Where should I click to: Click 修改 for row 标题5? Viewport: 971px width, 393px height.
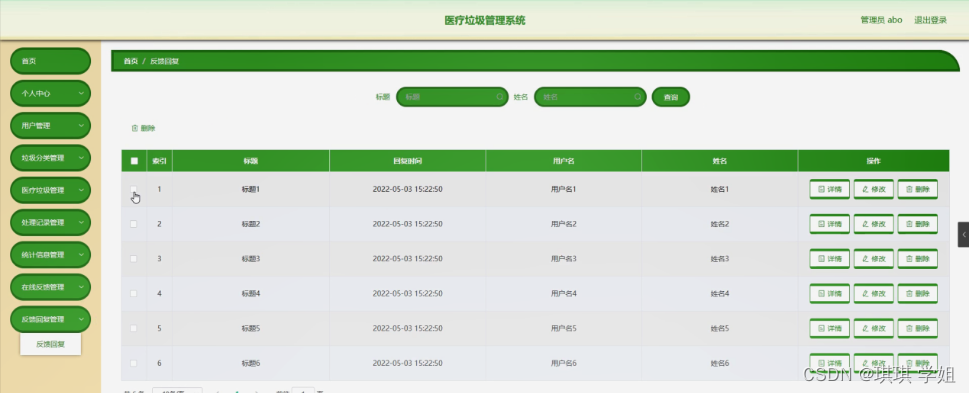(x=873, y=328)
